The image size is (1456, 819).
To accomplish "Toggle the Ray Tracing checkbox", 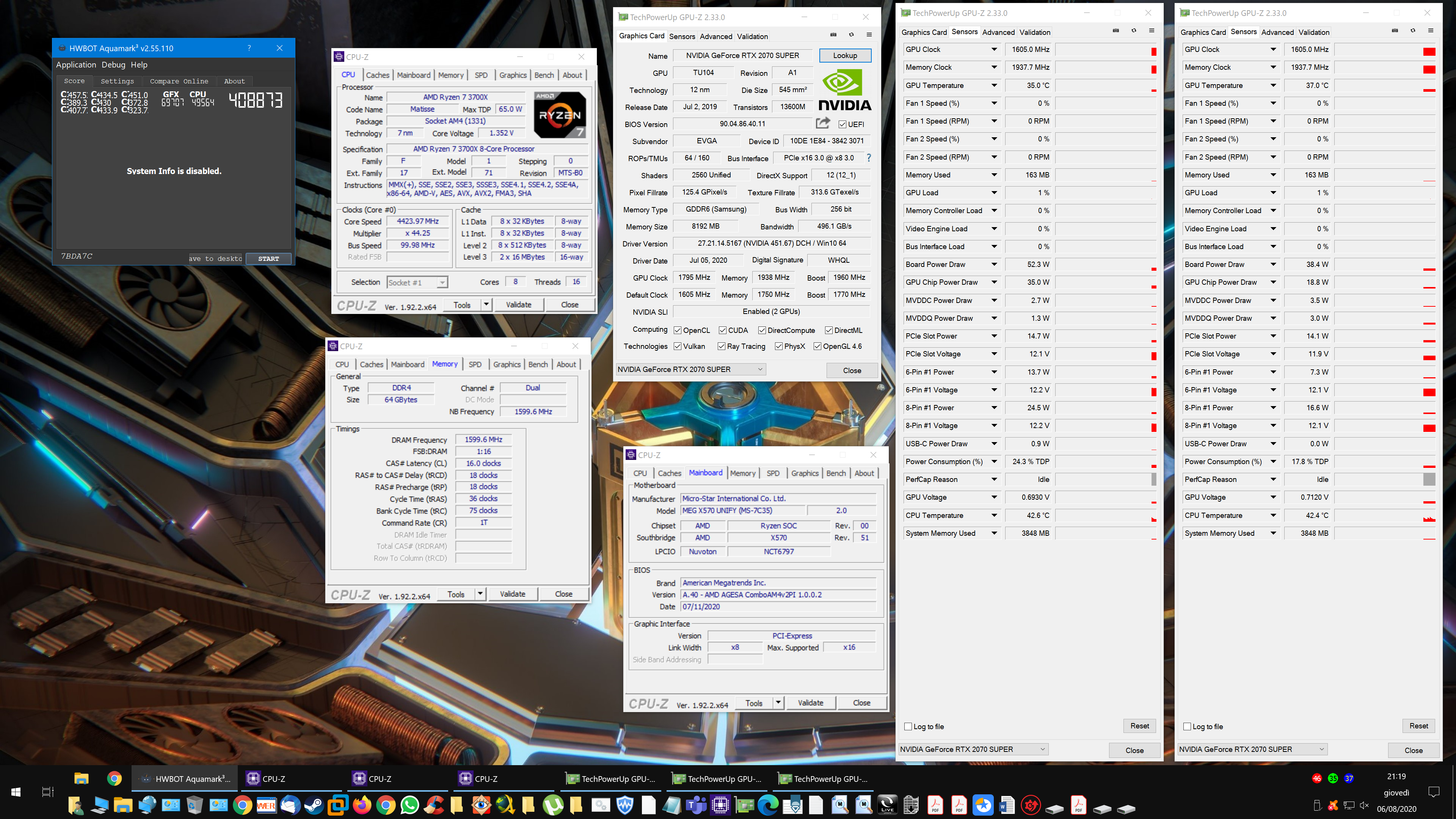I will click(x=721, y=346).
